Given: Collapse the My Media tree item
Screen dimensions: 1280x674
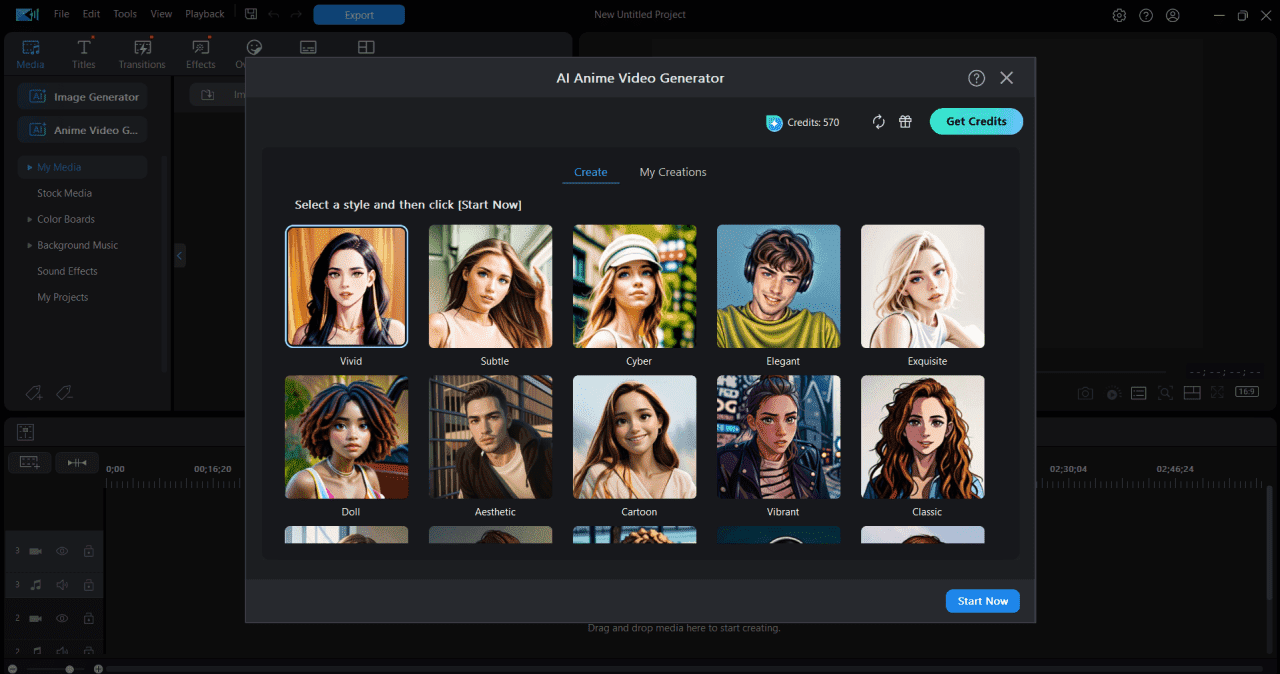Looking at the screenshot, I should [30, 167].
